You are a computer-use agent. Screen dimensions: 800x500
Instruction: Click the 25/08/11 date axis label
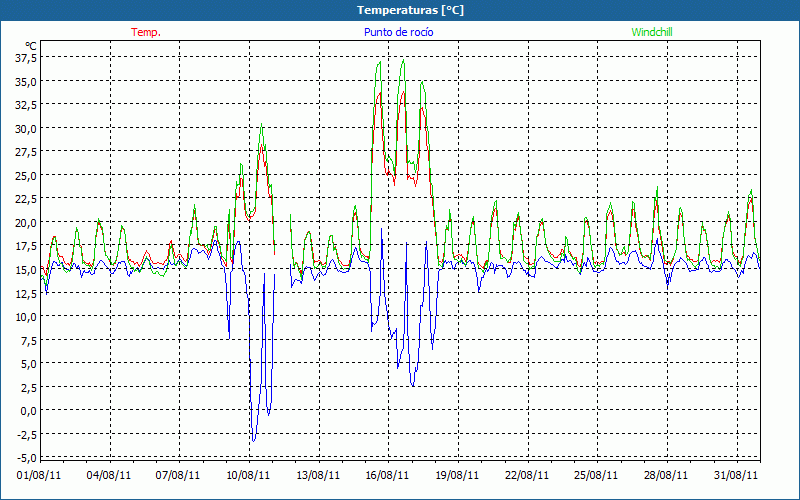[596, 475]
